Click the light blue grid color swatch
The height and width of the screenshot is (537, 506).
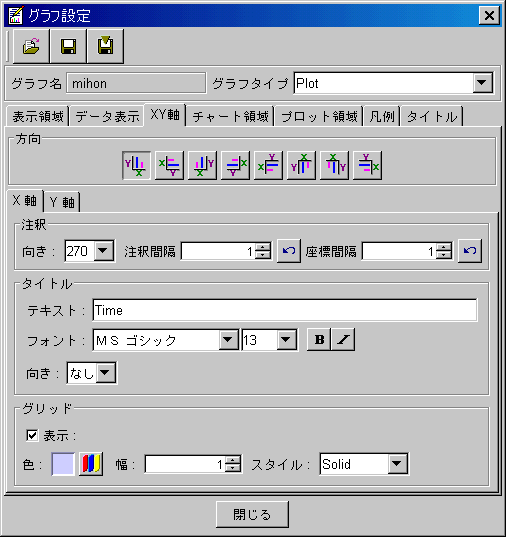[x=63, y=464]
